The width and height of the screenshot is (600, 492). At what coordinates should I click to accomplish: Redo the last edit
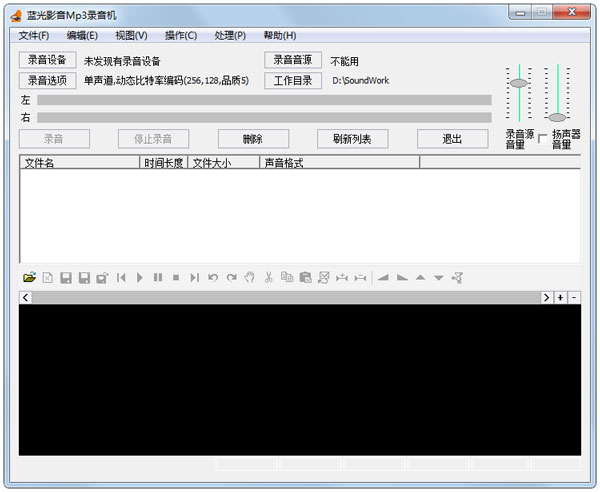click(232, 277)
